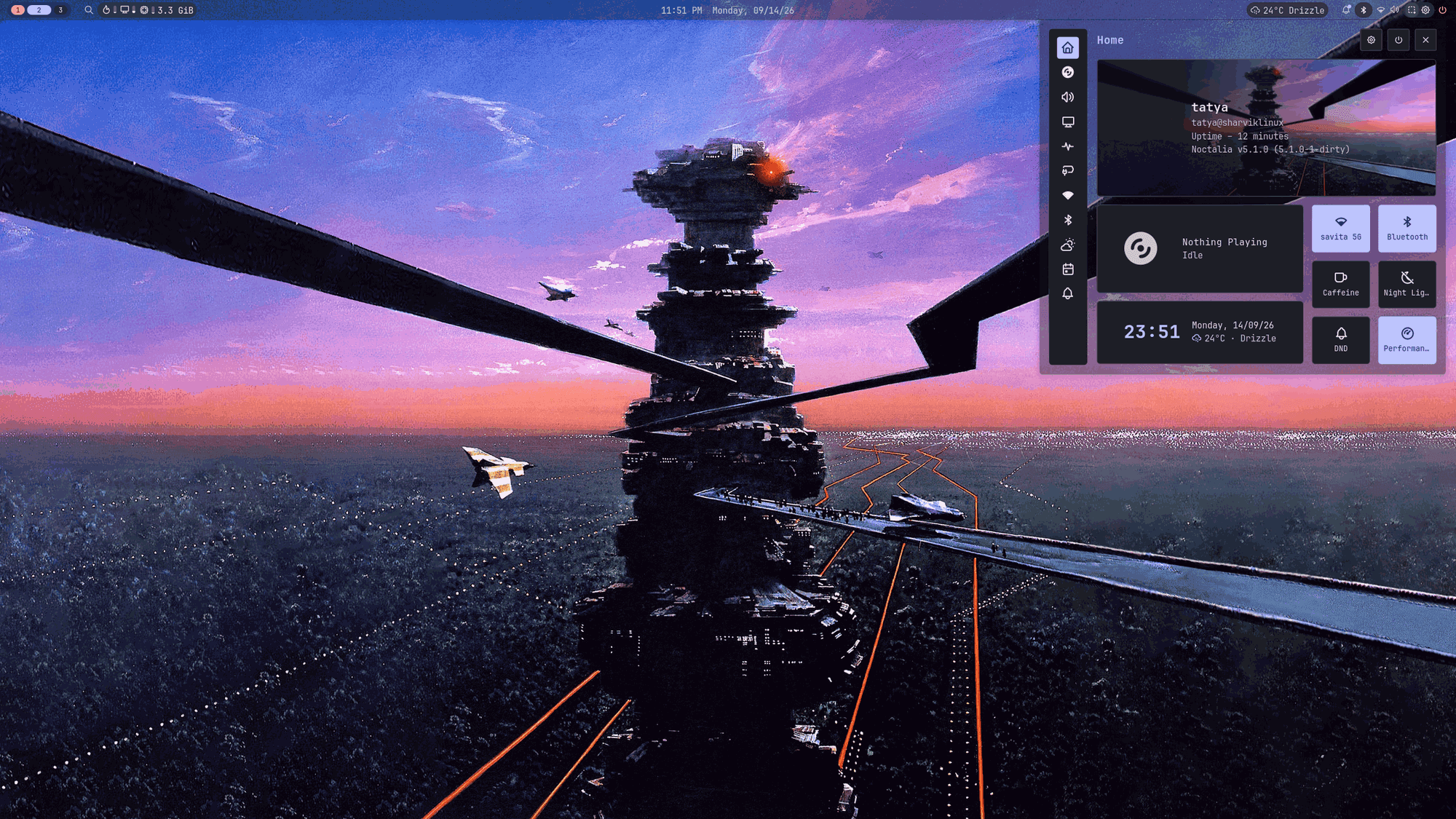Switch to workspace 2 in the top bar

[x=39, y=10]
